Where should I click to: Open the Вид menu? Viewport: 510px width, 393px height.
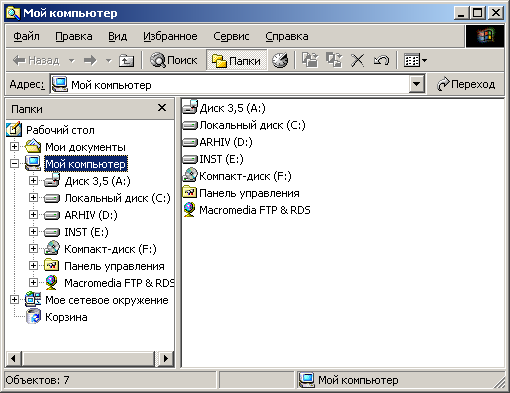[117, 36]
